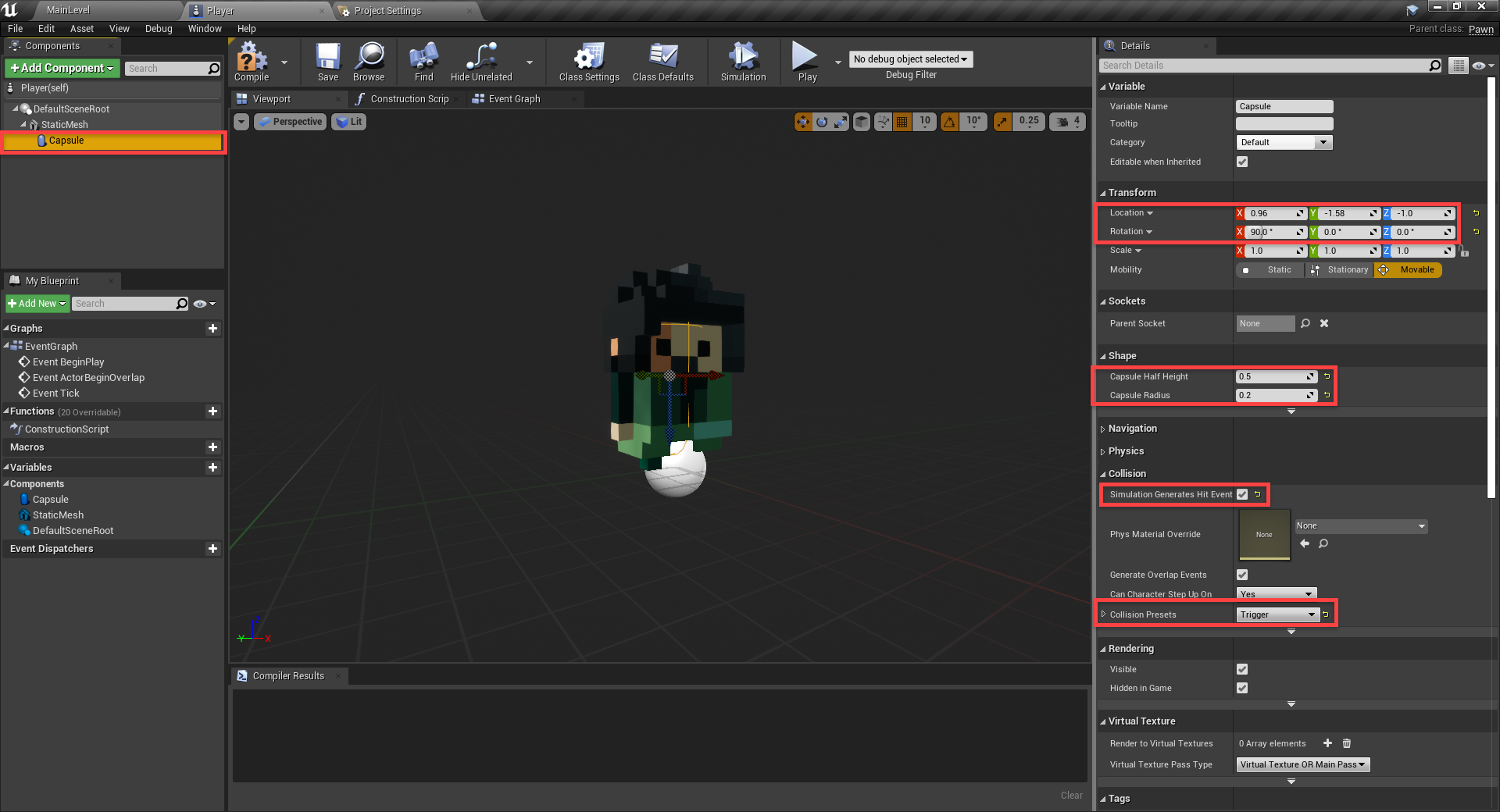Save the blueprint with the Save icon
1500x812 pixels.
point(328,62)
